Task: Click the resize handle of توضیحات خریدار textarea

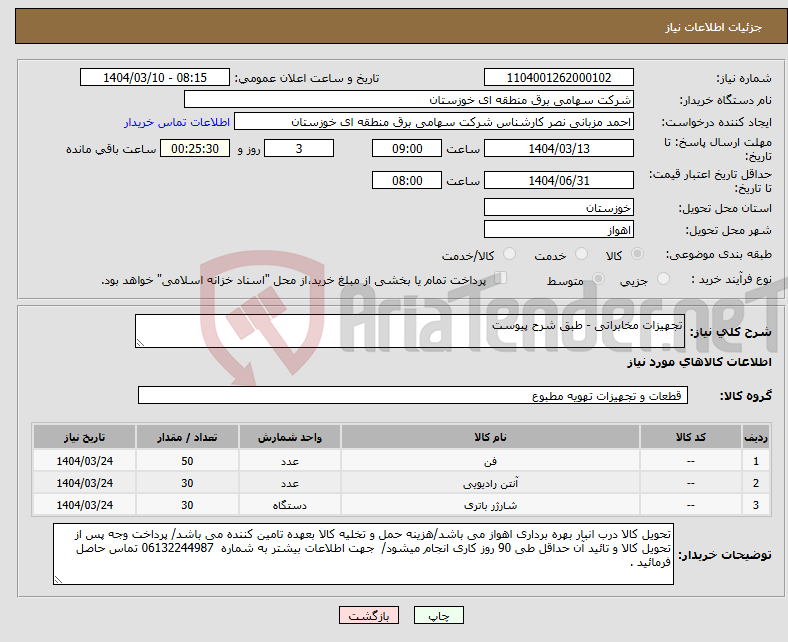Action: 58,580
